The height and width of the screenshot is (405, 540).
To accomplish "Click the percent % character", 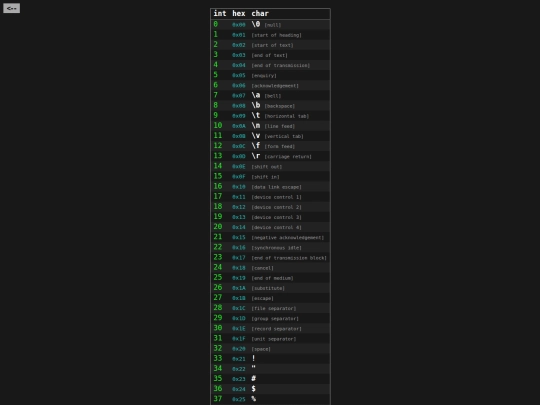I will pyautogui.click(x=253, y=399).
